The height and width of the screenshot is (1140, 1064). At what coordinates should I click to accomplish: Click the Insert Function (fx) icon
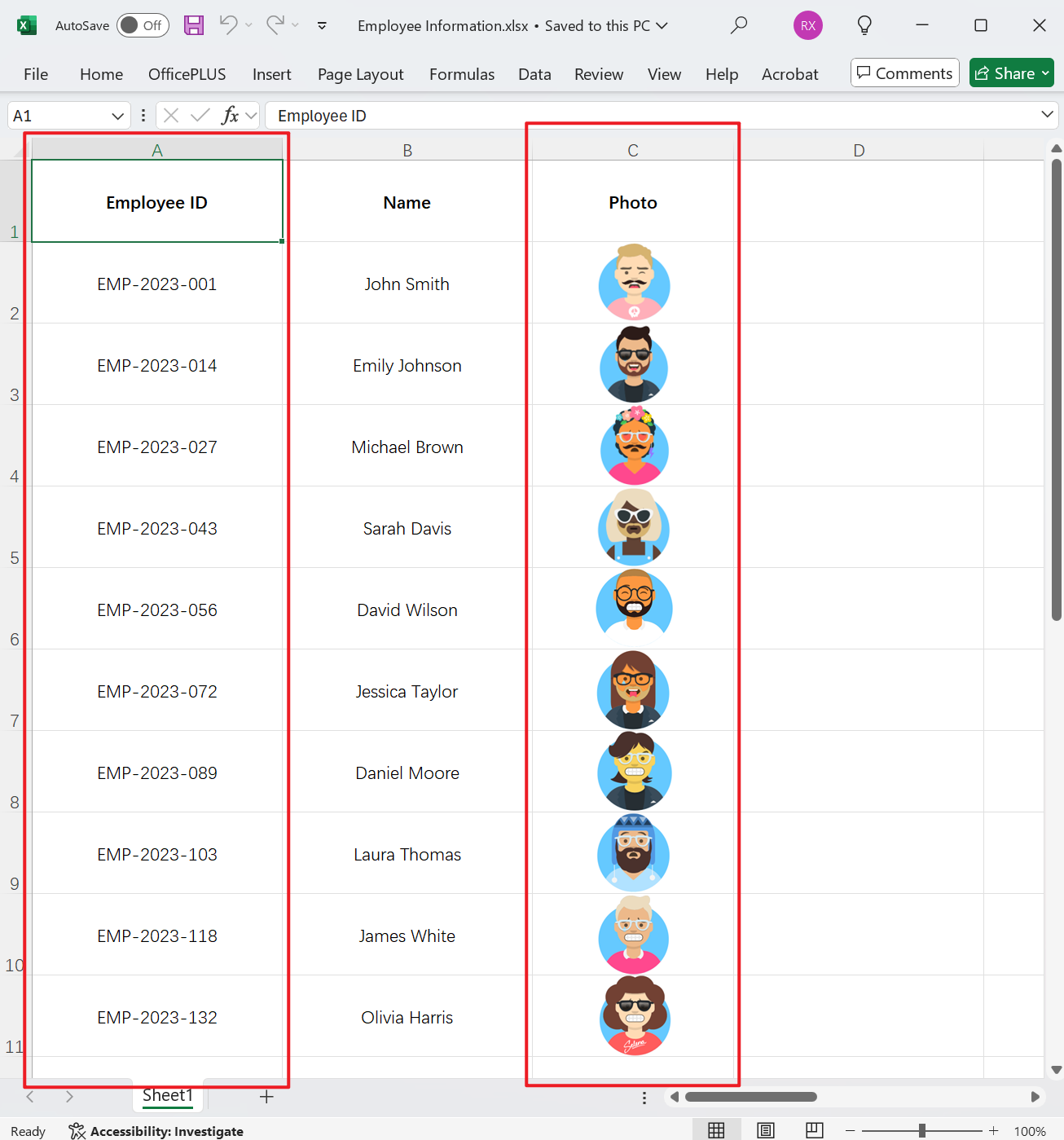(x=231, y=115)
